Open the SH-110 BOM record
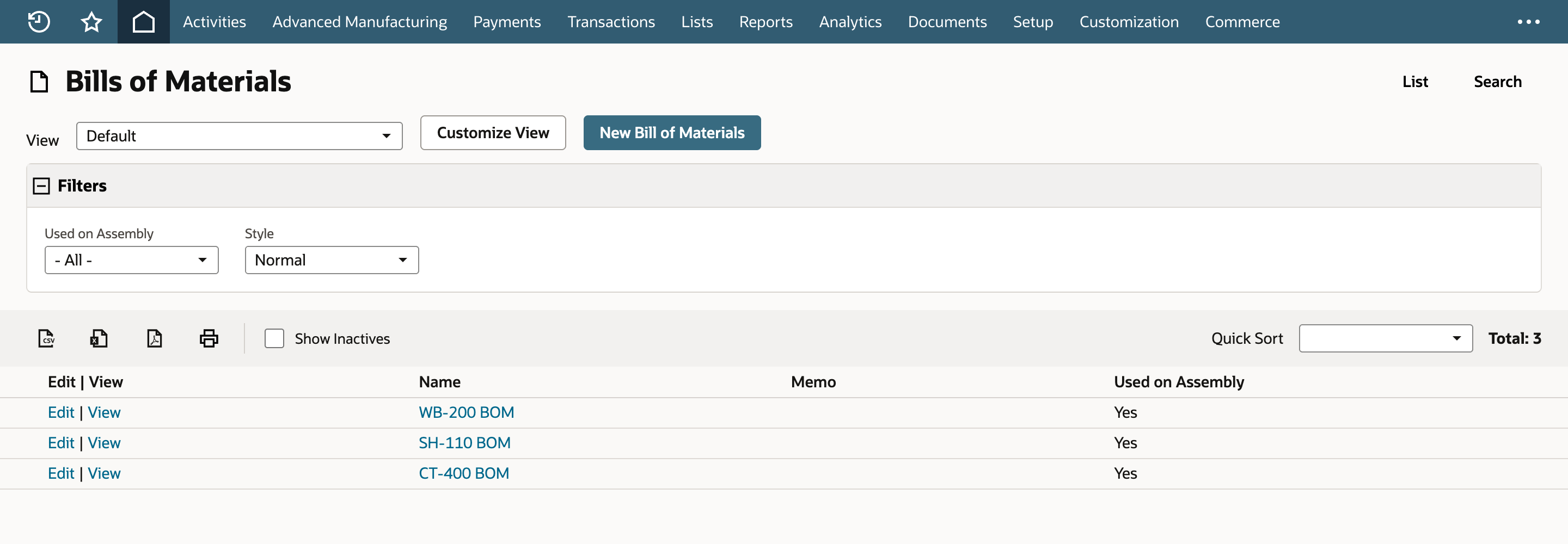The height and width of the screenshot is (544, 1568). (x=464, y=443)
